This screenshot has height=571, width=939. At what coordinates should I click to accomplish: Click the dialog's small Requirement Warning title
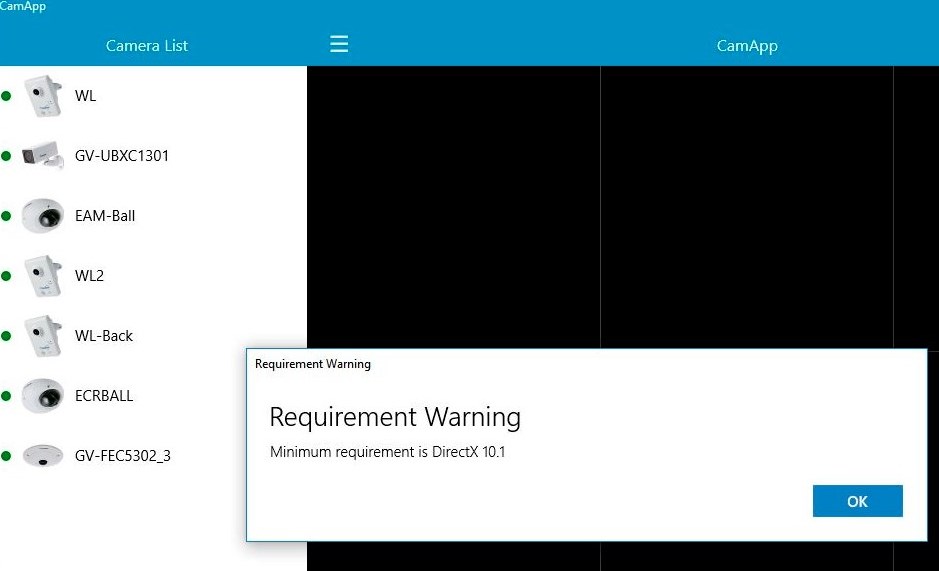(313, 364)
